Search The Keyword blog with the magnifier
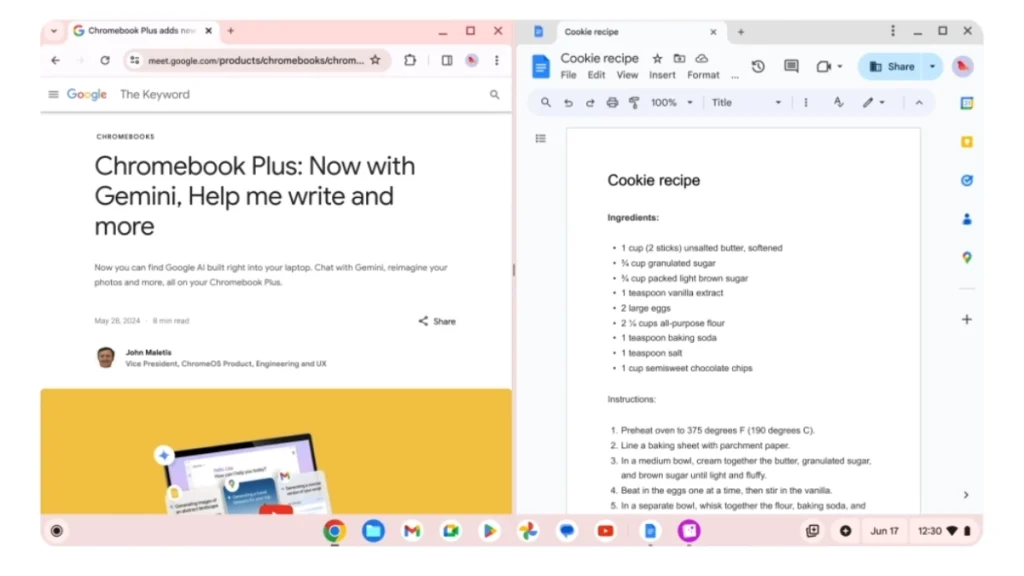This screenshot has height=576, width=1024. [494, 95]
